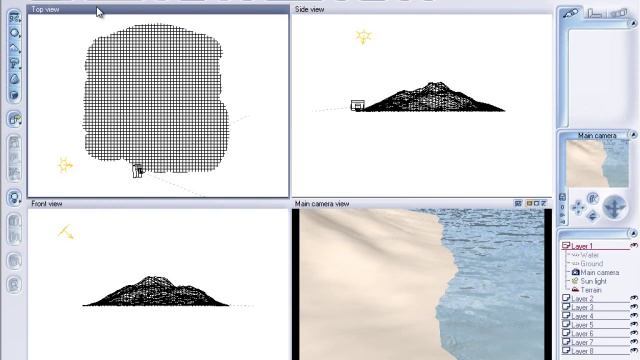Click the Sun light icon in Side view
The height and width of the screenshot is (360, 640).
point(363,37)
